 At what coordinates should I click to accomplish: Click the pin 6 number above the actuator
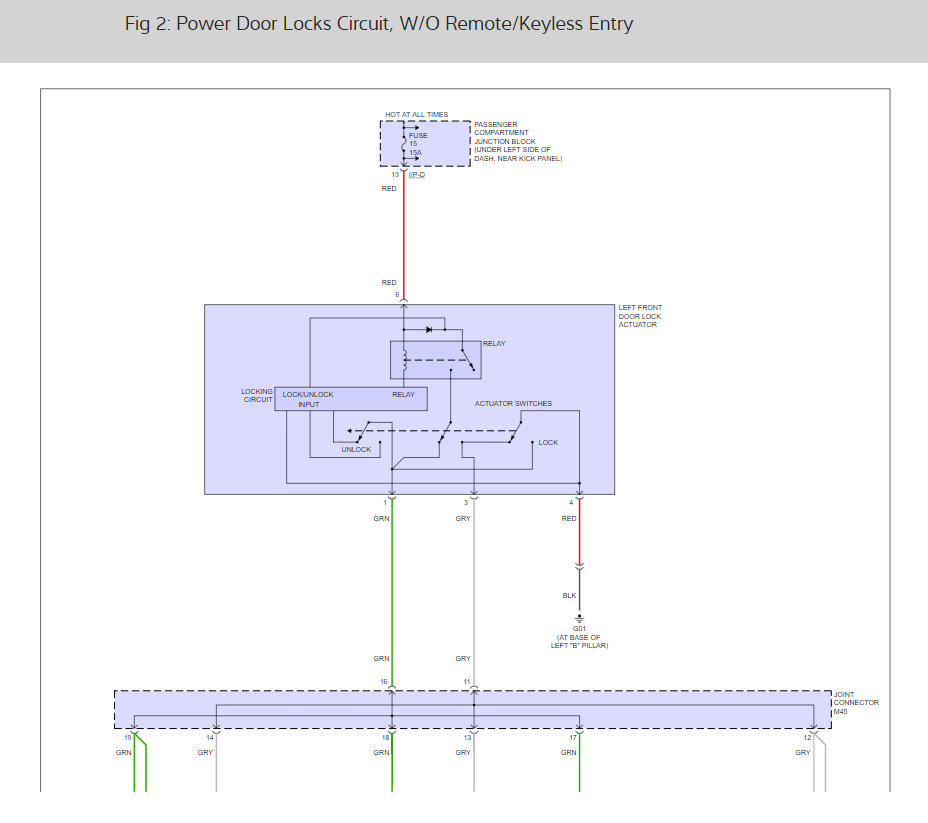[x=397, y=295]
